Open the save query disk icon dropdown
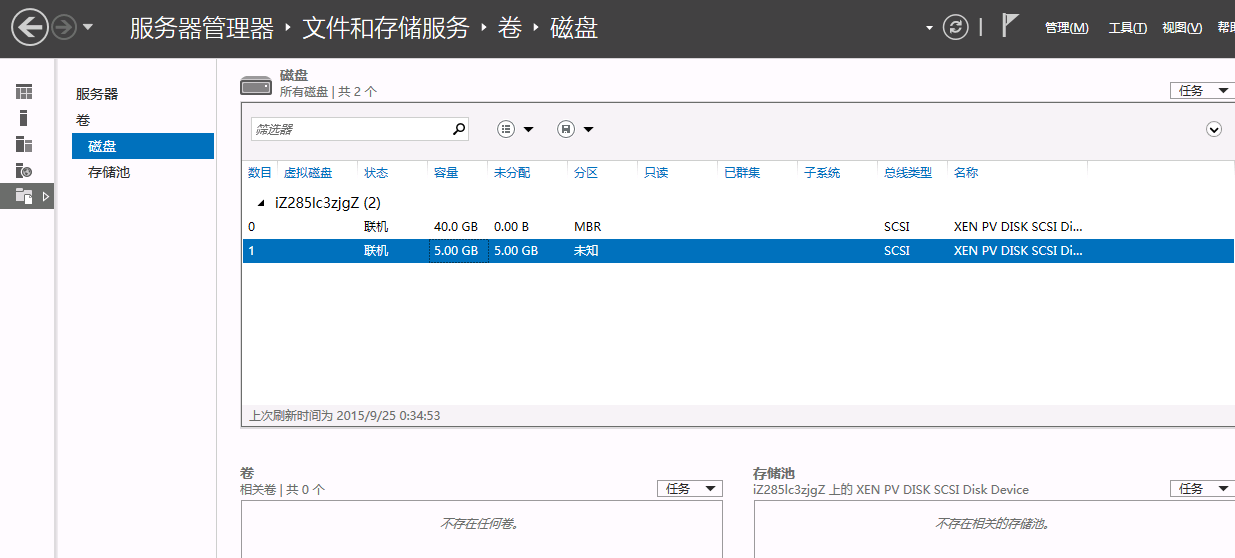 pyautogui.click(x=575, y=129)
